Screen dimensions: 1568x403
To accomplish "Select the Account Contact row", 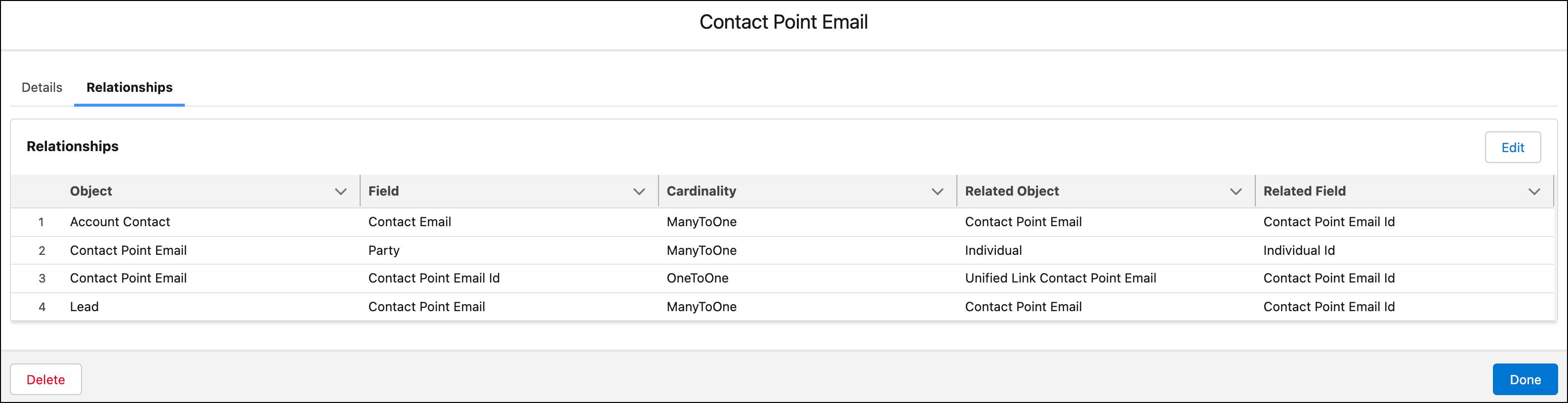I will point(120,222).
